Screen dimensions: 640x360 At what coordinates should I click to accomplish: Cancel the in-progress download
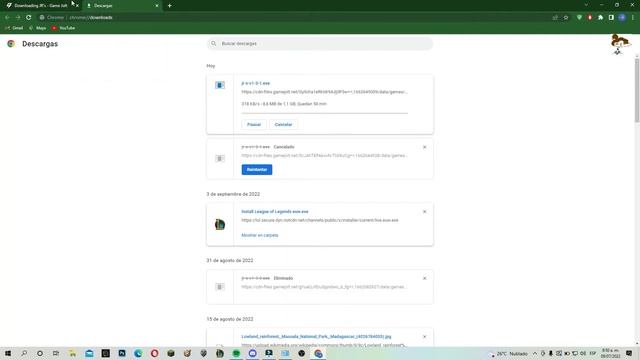pos(283,124)
